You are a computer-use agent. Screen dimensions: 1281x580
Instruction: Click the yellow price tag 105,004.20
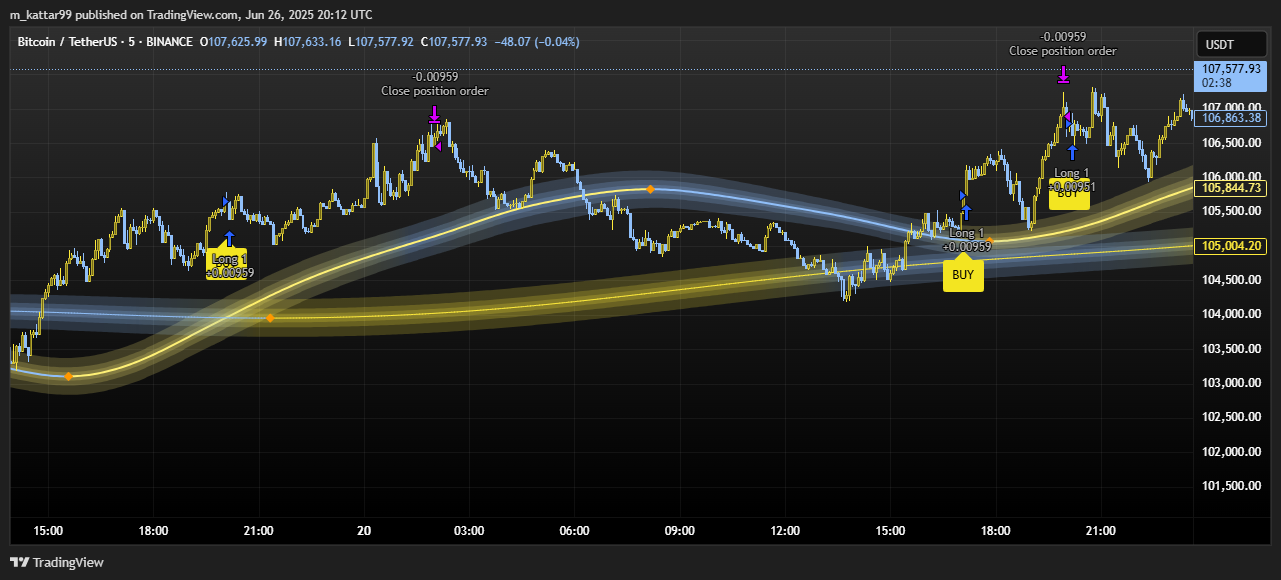[1231, 246]
